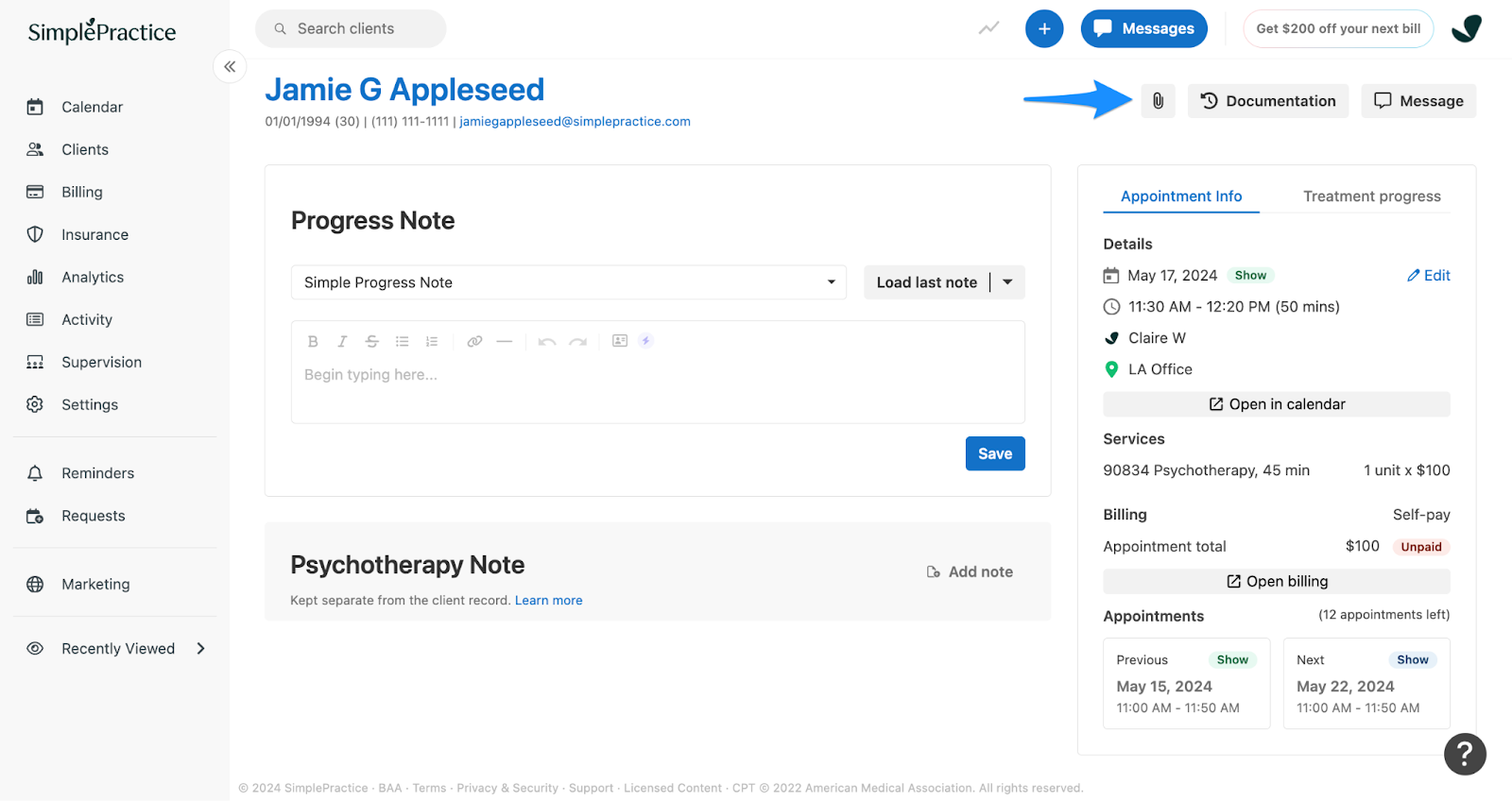Go to Clients section

85,149
